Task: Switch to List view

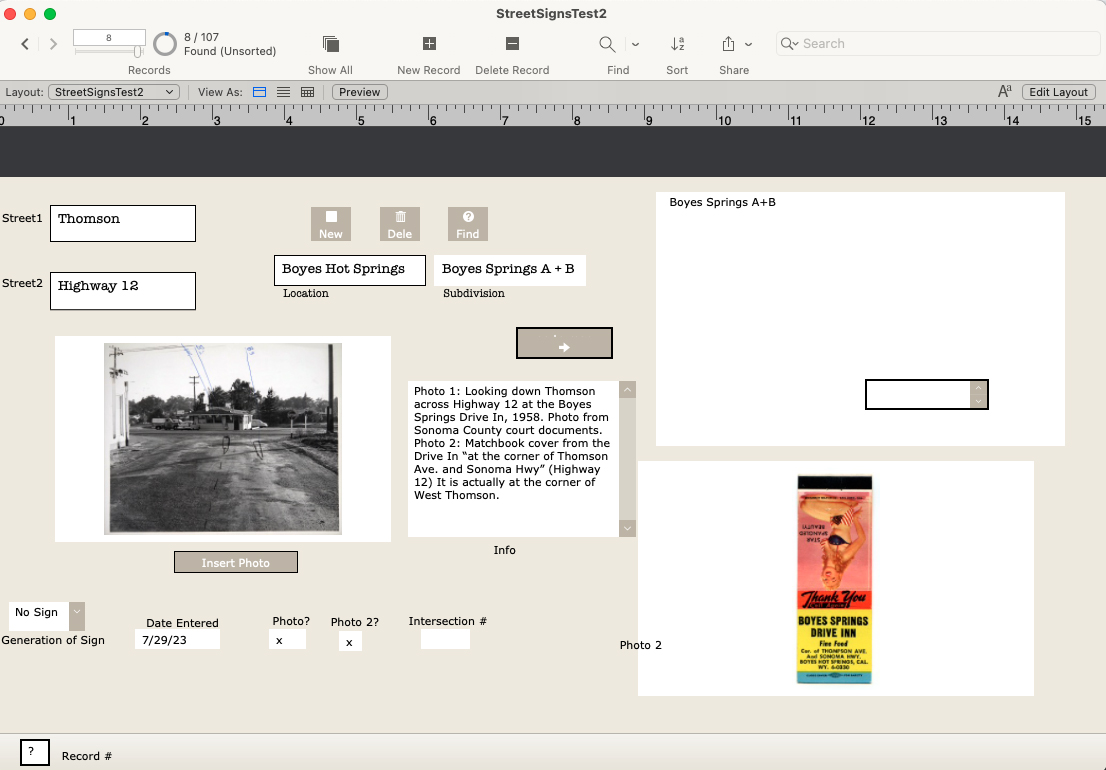Action: click(283, 92)
